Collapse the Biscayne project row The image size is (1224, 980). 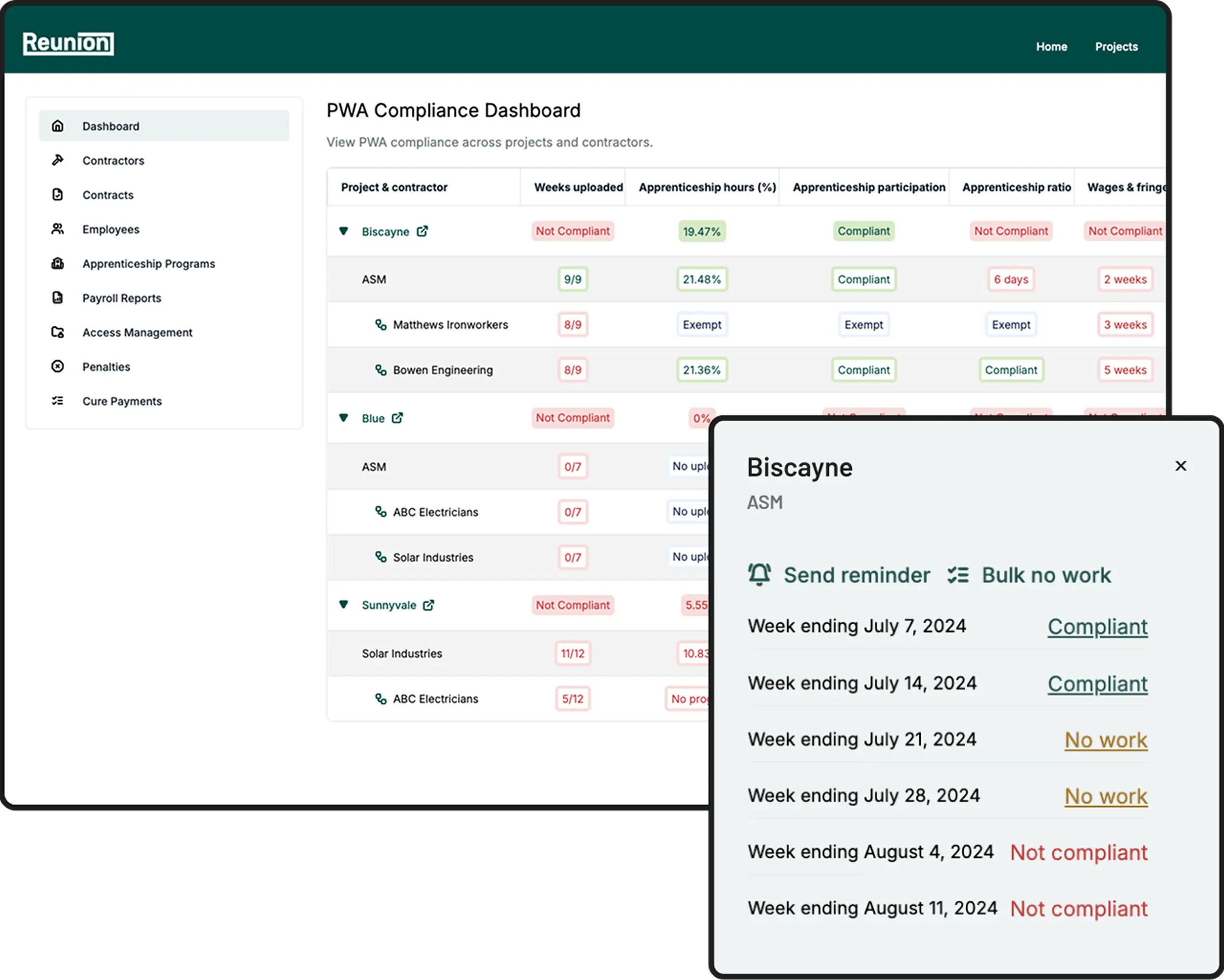click(343, 231)
